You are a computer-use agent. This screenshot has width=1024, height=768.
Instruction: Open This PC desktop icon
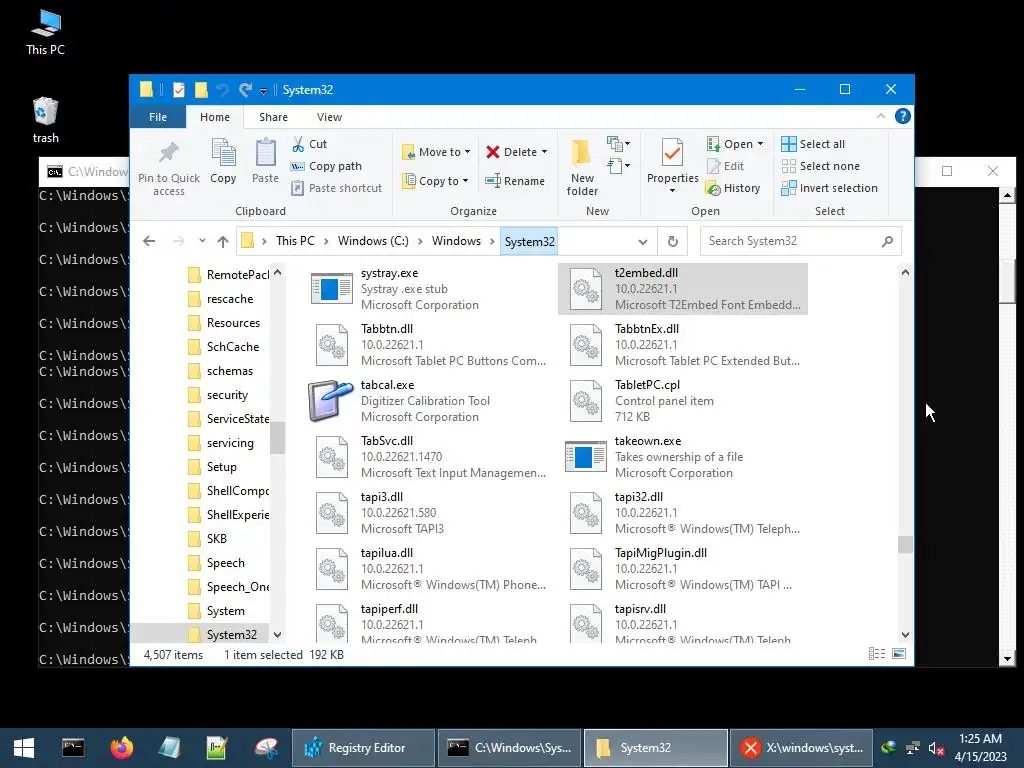tap(45, 32)
